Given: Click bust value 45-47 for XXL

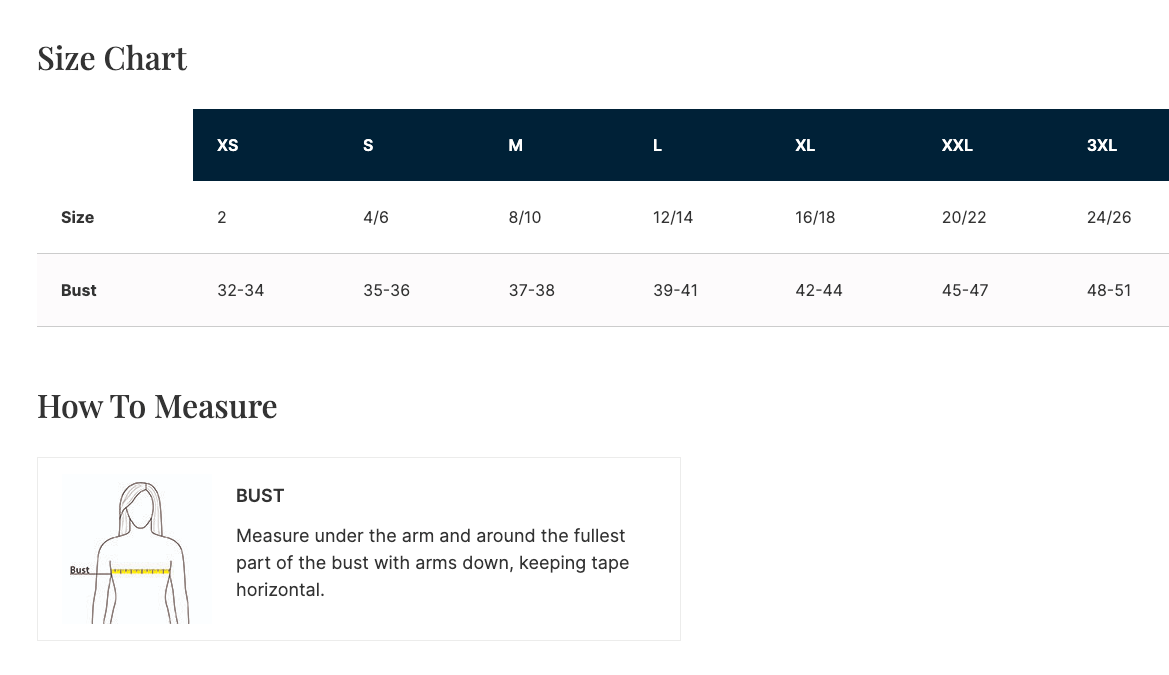Looking at the screenshot, I should pyautogui.click(x=965, y=290).
